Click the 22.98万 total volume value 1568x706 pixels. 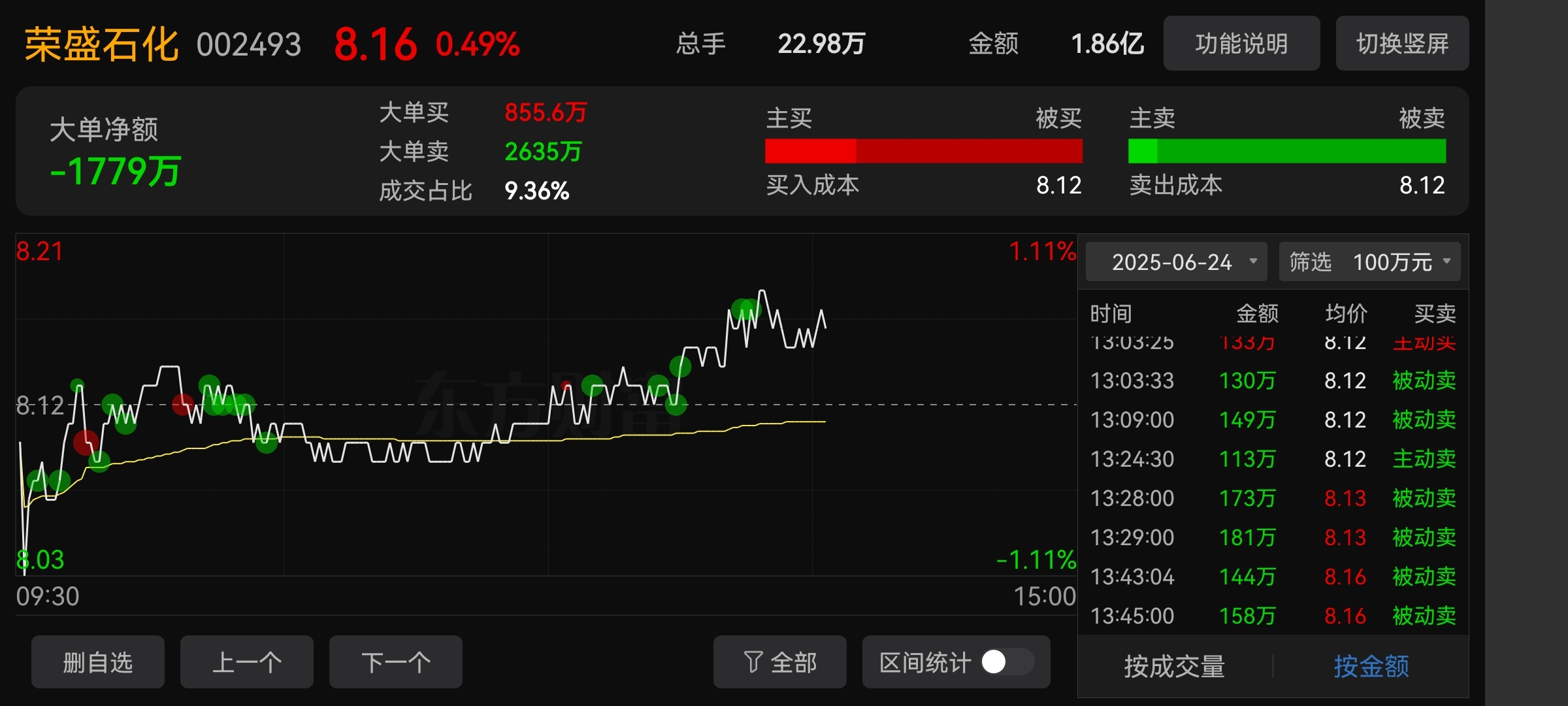[821, 44]
